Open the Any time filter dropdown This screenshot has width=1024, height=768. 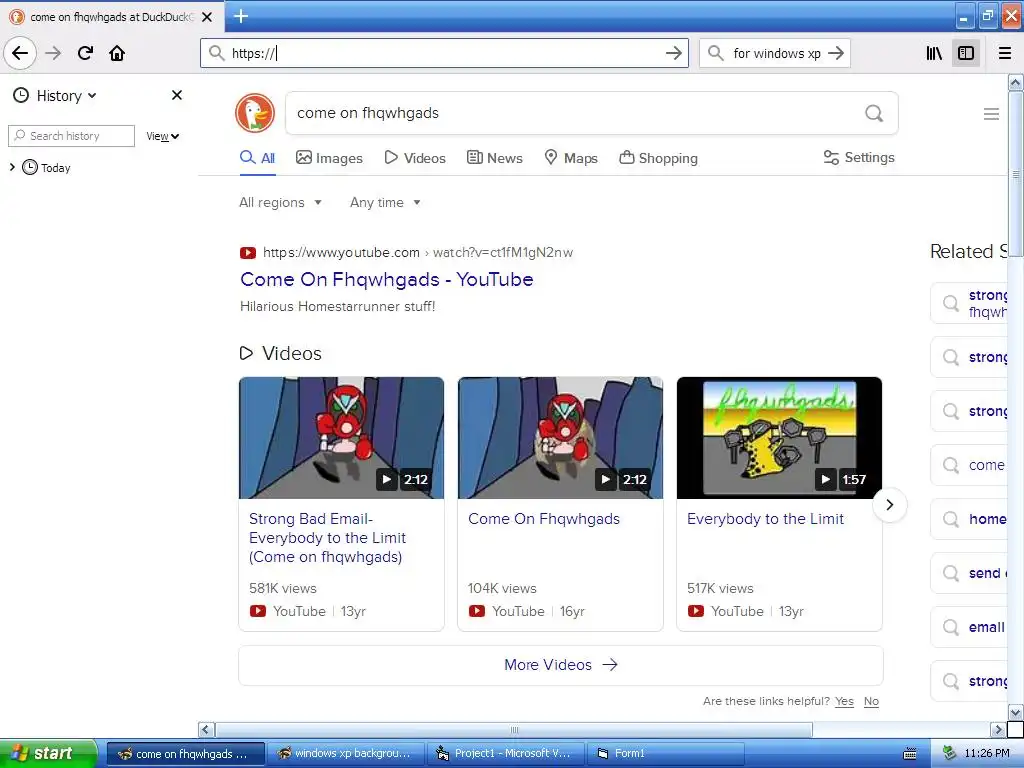[x=385, y=202]
